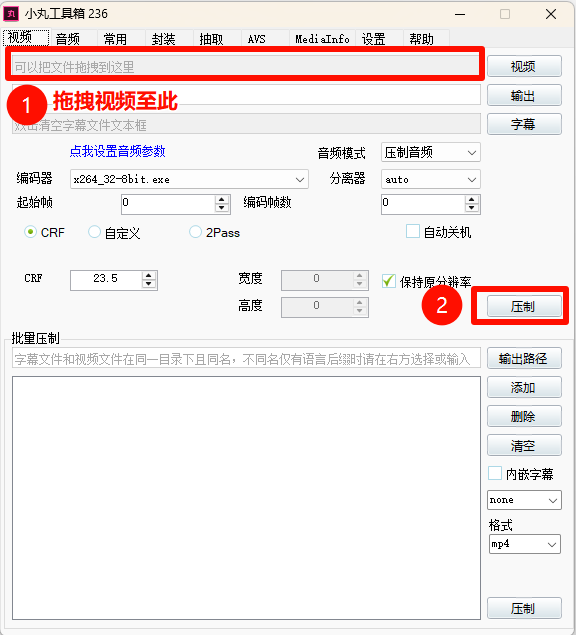This screenshot has width=576, height=635.
Task: Decrease the 编码帧数 value with down arrow
Action: coord(471,208)
